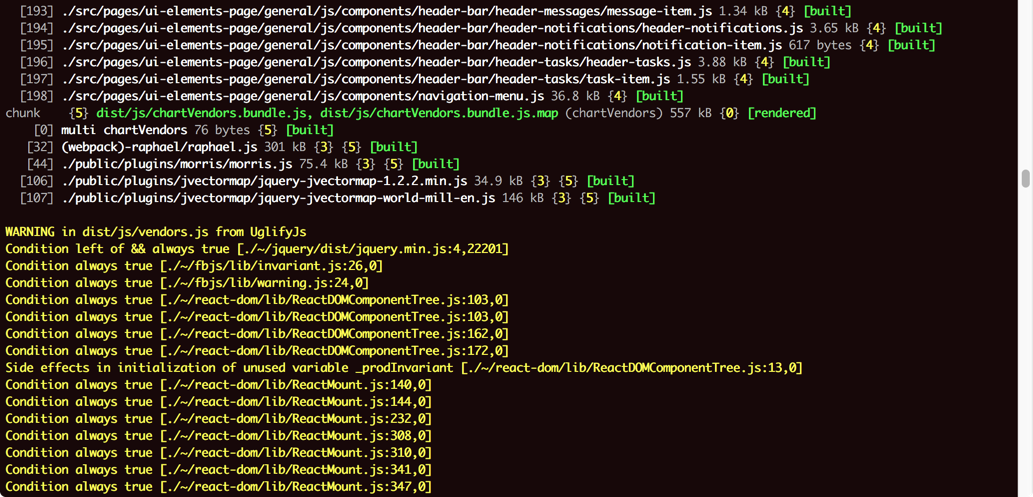
Task: Click the "3.65 kB" size value
Action: pos(834,28)
